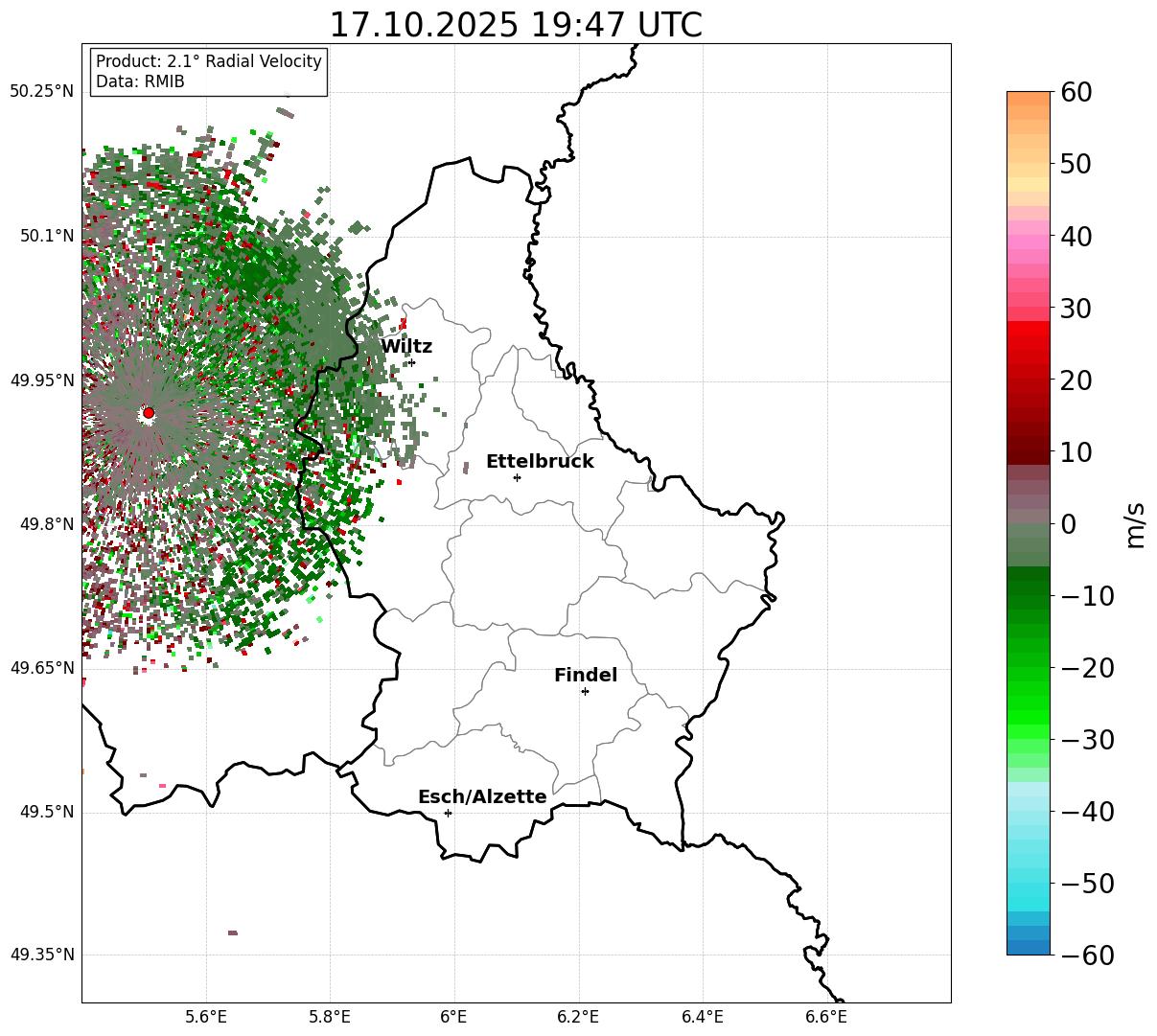This screenshot has height=1036, width=1157.
Task: Click the plot title 17.10.2025 19:47 UTC
Action: pos(516,25)
